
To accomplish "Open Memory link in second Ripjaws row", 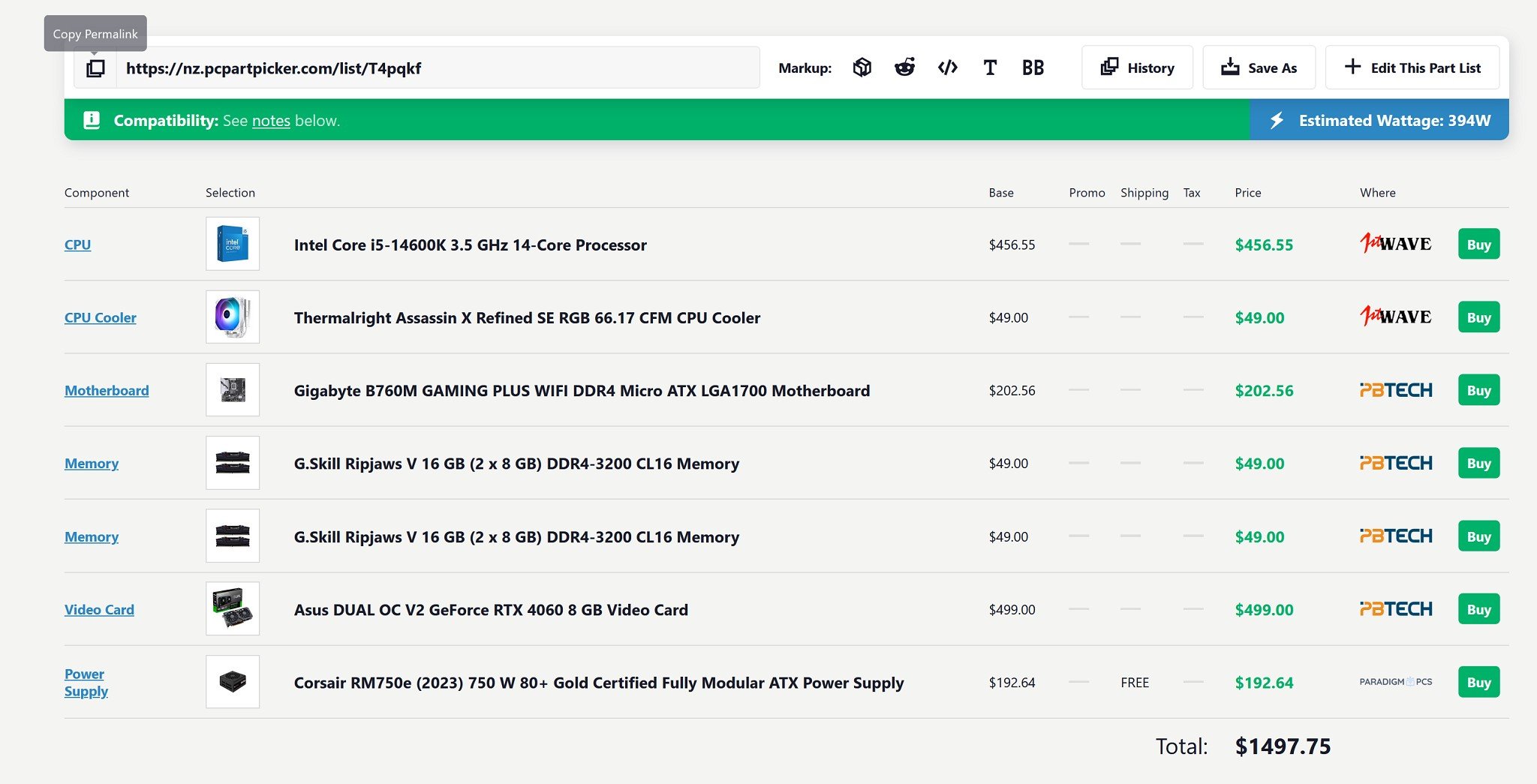I will tap(92, 536).
